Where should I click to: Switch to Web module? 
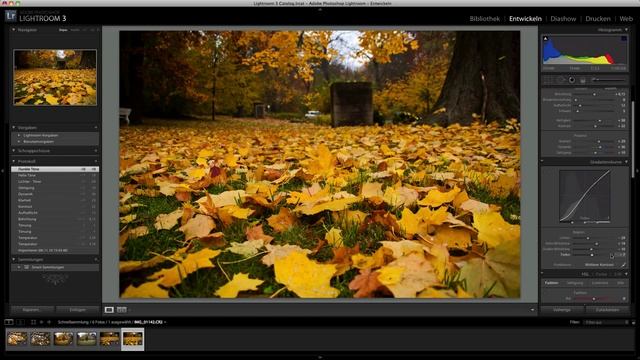pyautogui.click(x=626, y=19)
